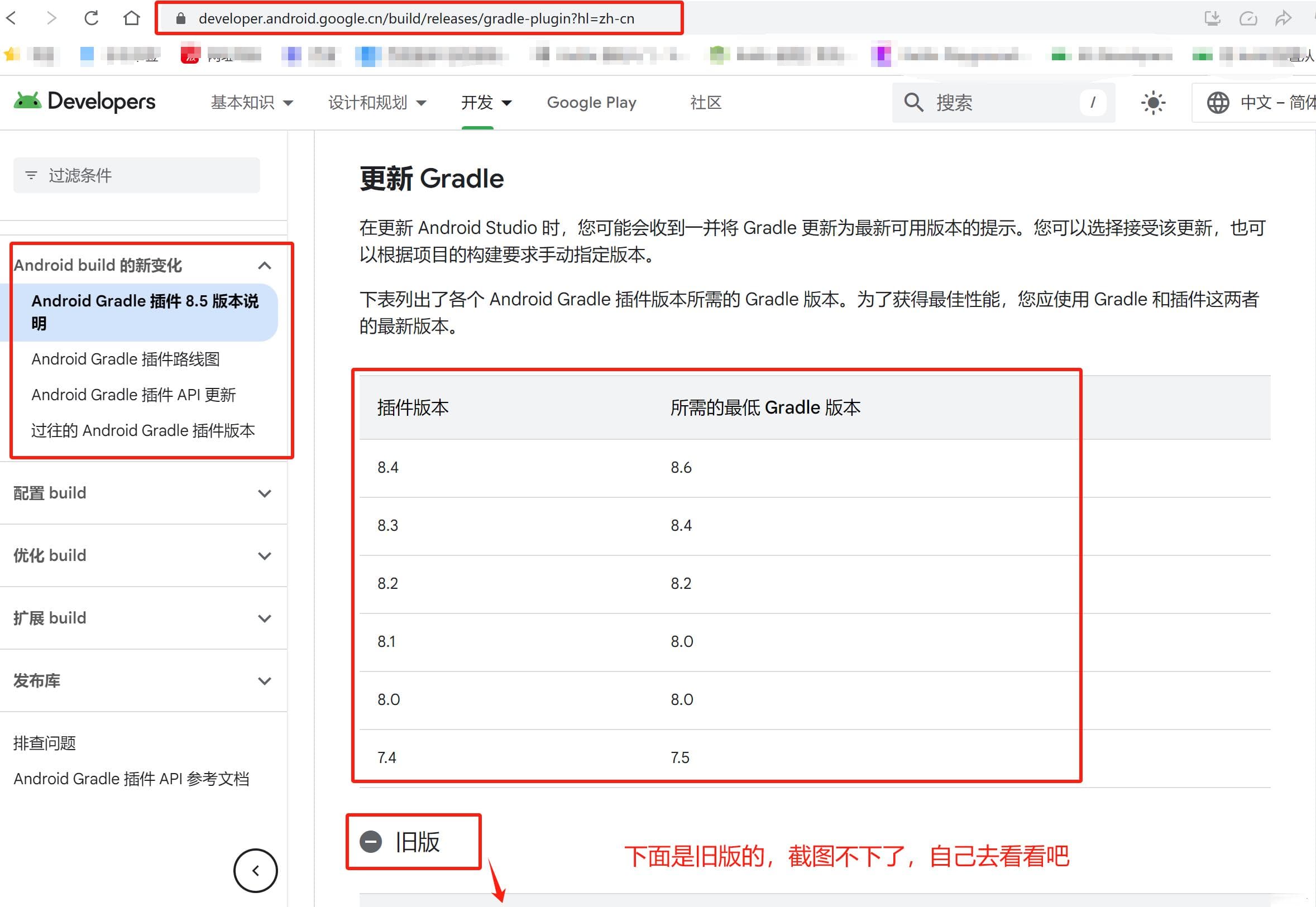The width and height of the screenshot is (1316, 907).
Task: Click Gradle version 7.5 cell
Action: [680, 757]
